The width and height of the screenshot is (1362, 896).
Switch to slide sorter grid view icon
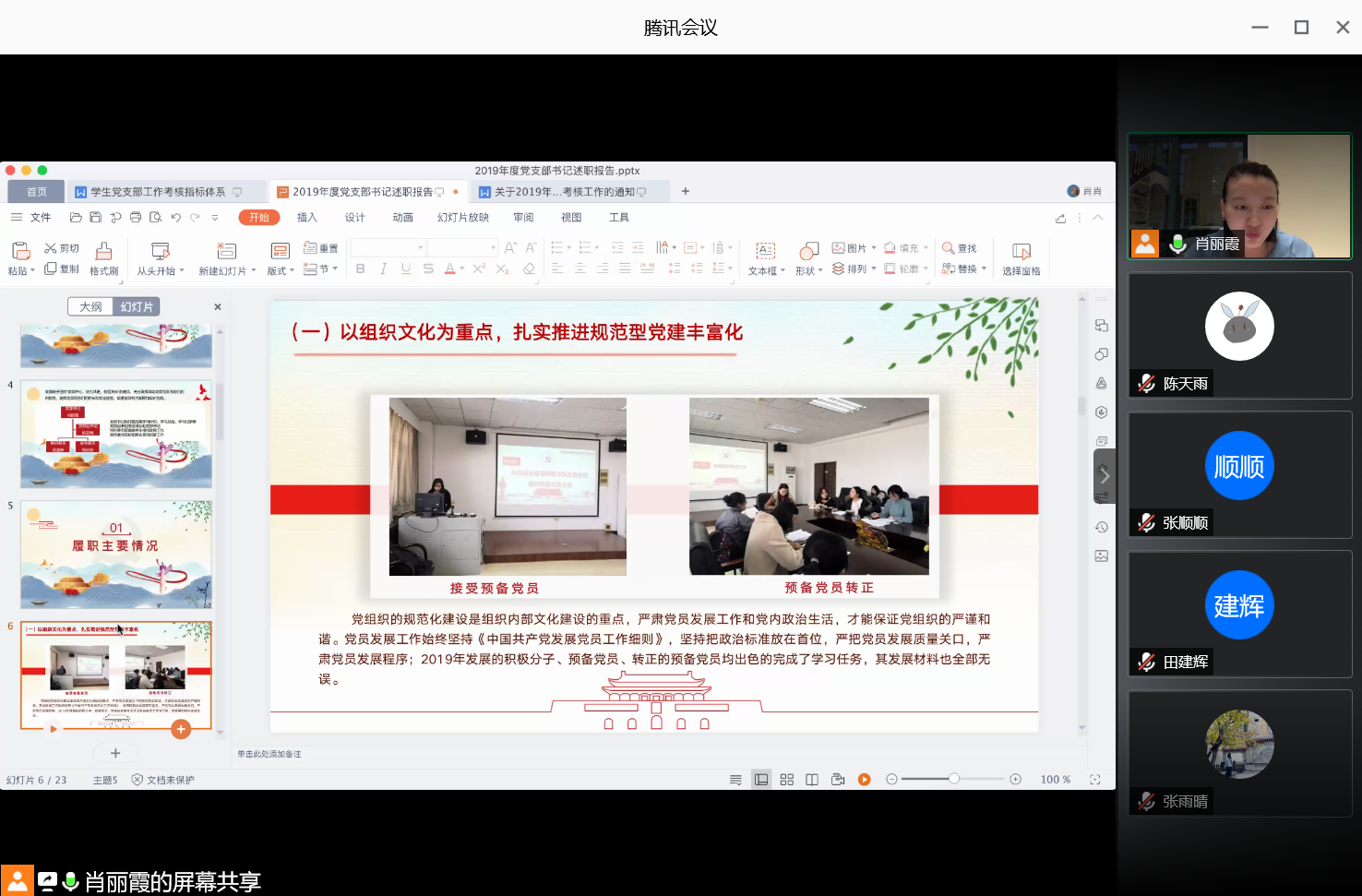(786, 780)
